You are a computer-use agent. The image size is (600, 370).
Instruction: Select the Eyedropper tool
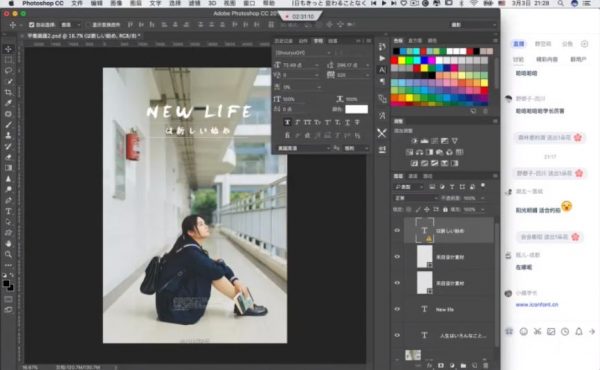8,103
